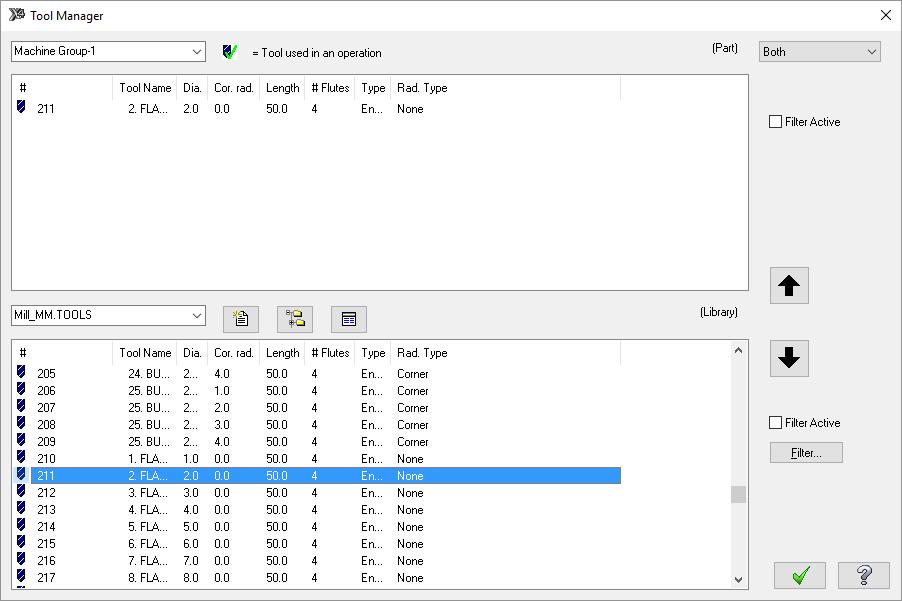Sort part list by Length column header

[282, 88]
